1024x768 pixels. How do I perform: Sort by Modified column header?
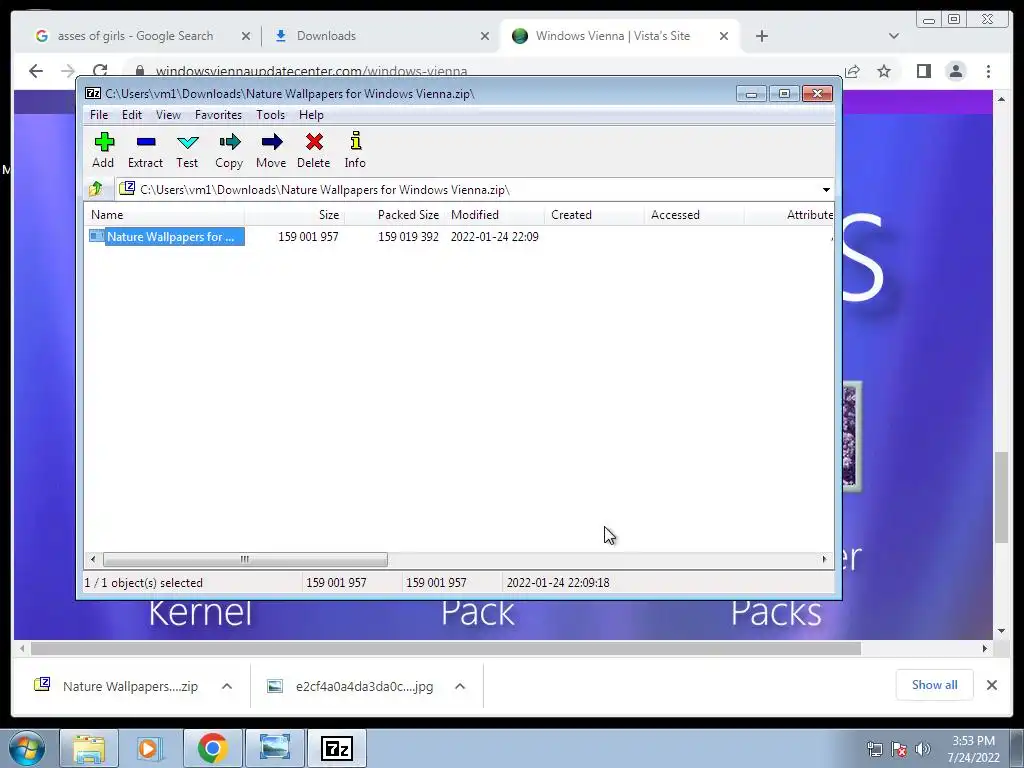[494, 215]
